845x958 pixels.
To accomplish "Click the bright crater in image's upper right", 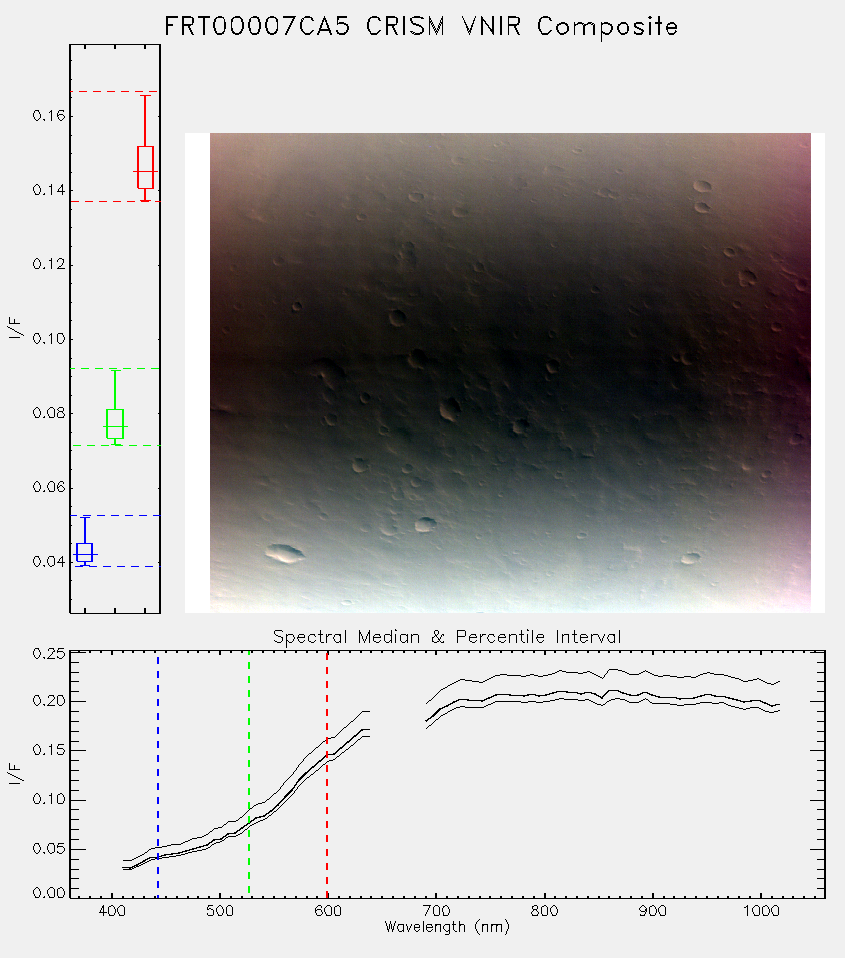I will (702, 186).
